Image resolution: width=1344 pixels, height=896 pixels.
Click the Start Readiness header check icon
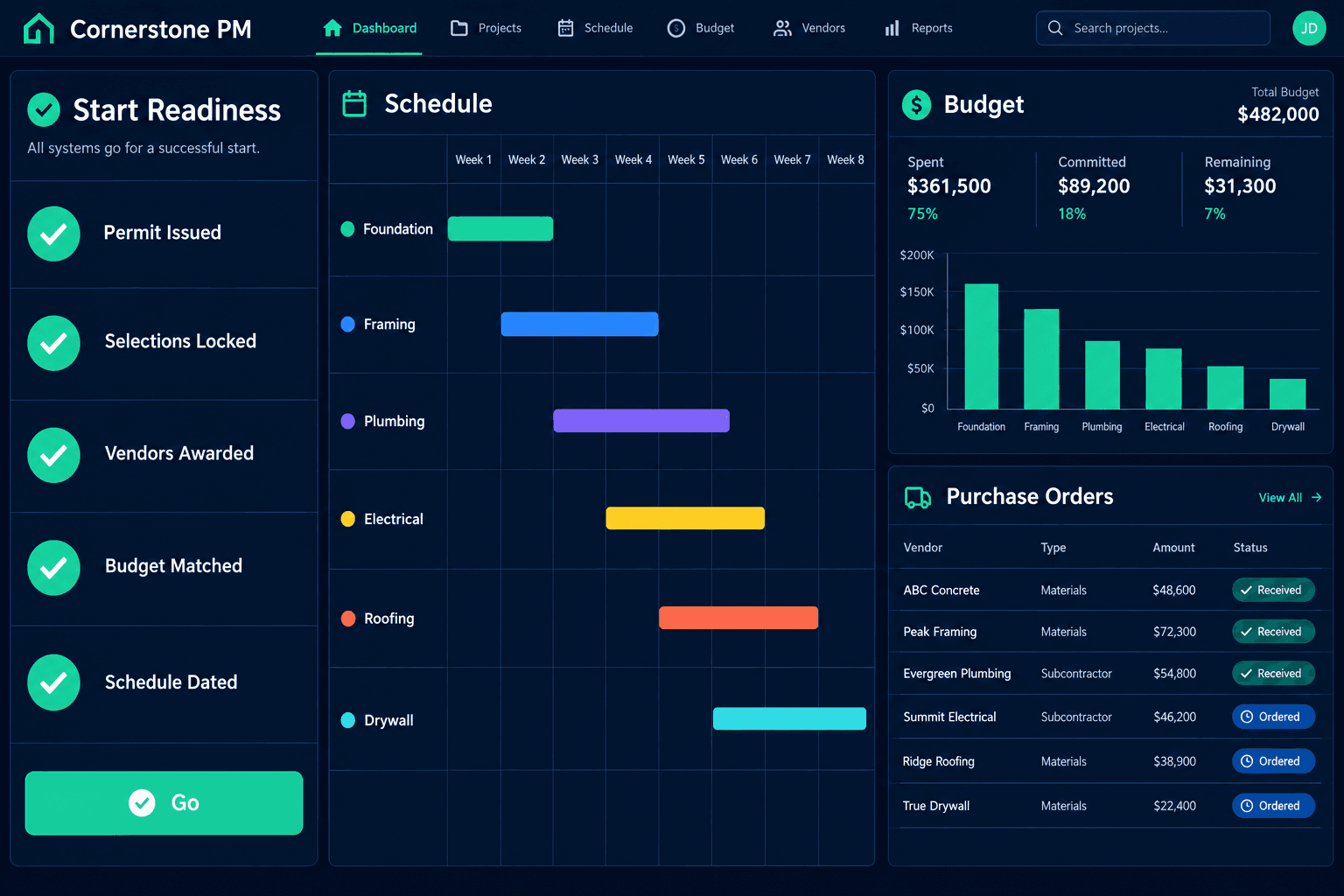44,110
